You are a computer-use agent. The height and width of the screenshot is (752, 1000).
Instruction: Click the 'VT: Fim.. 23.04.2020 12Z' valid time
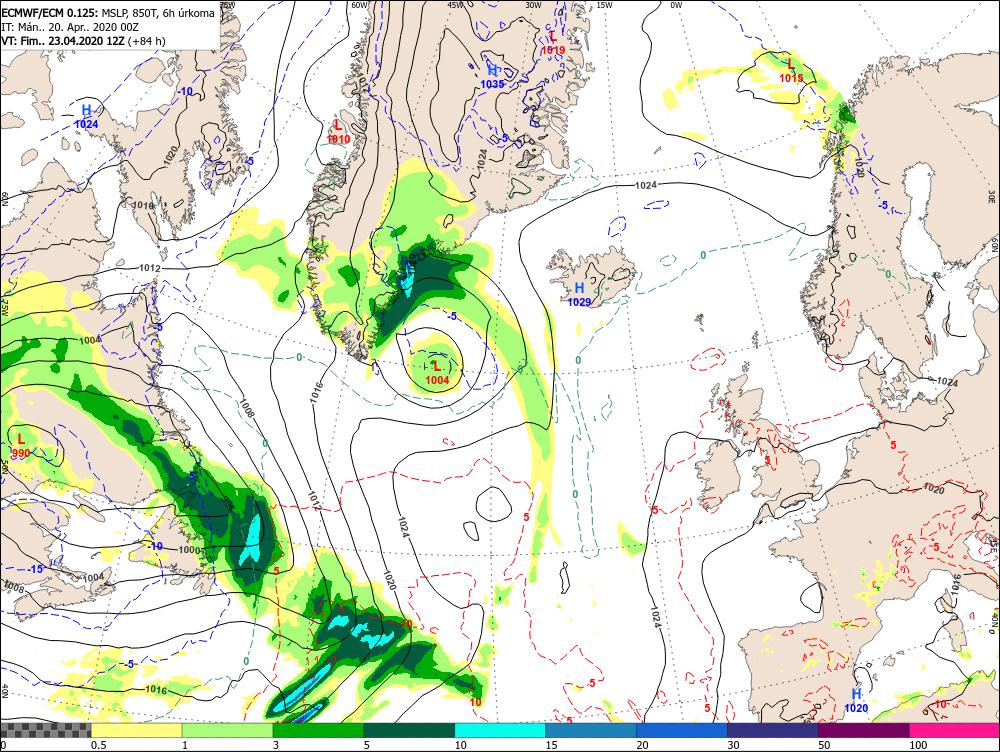(x=63, y=41)
